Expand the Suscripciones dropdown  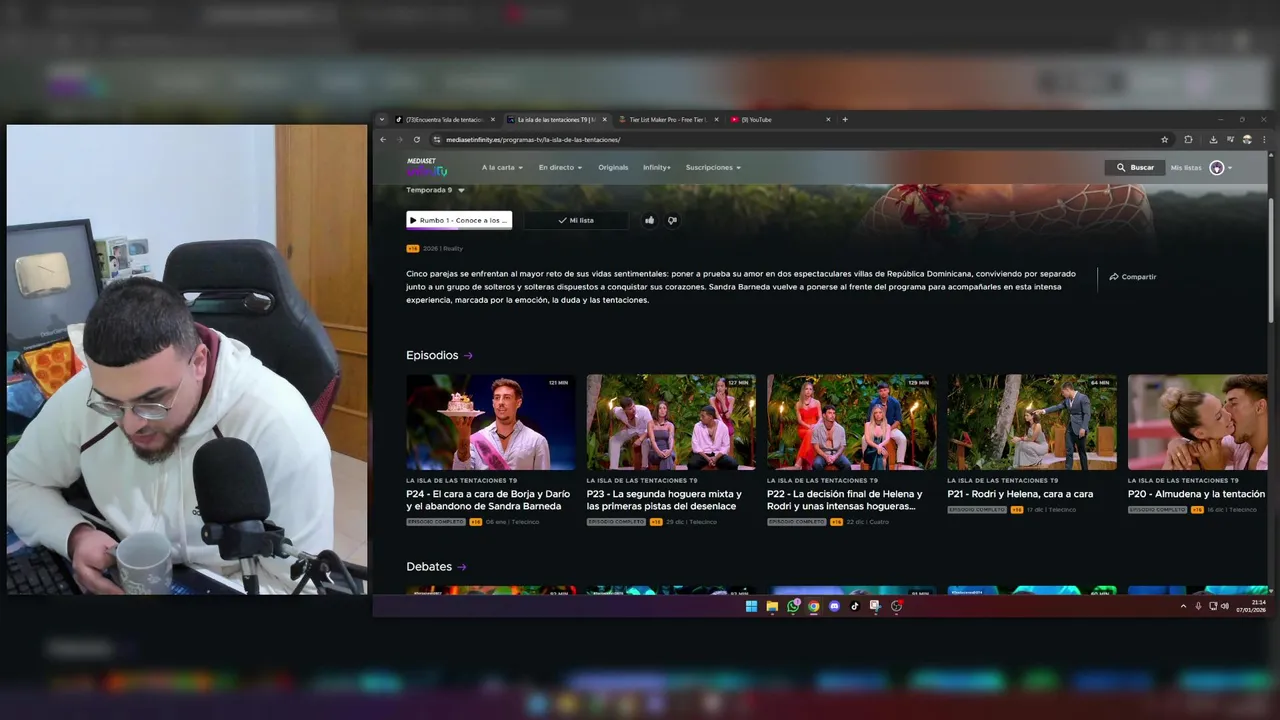point(713,168)
